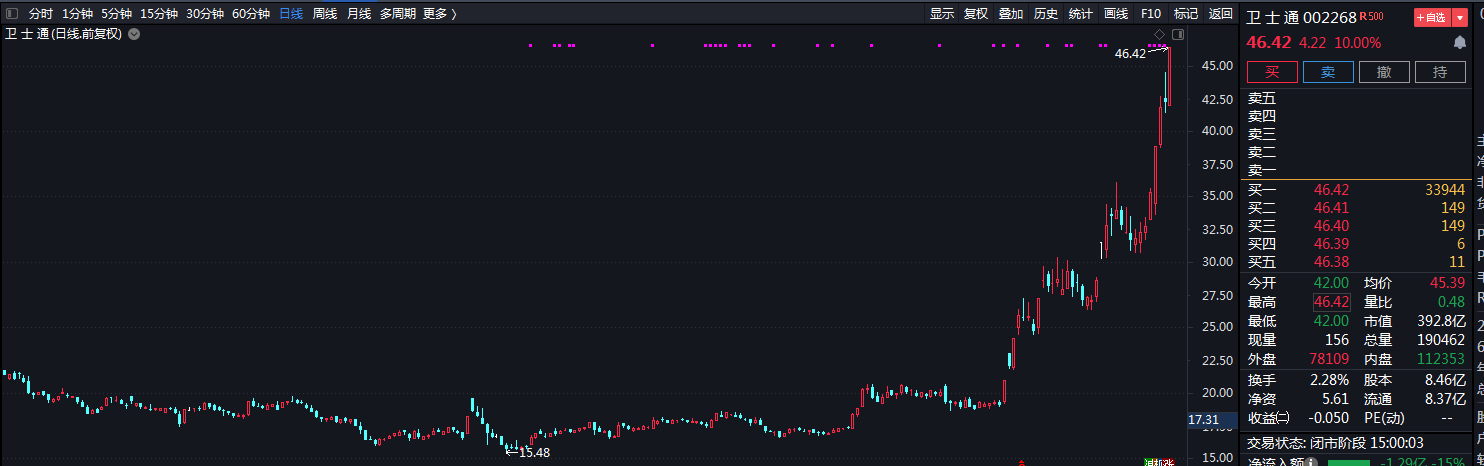
Task: Add stock with +自选 button
Action: (1431, 17)
